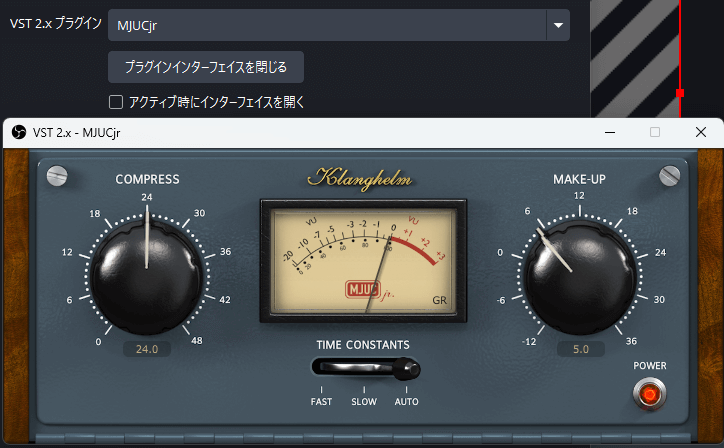
Task: Click the Klanghelm logo text
Action: 360,179
